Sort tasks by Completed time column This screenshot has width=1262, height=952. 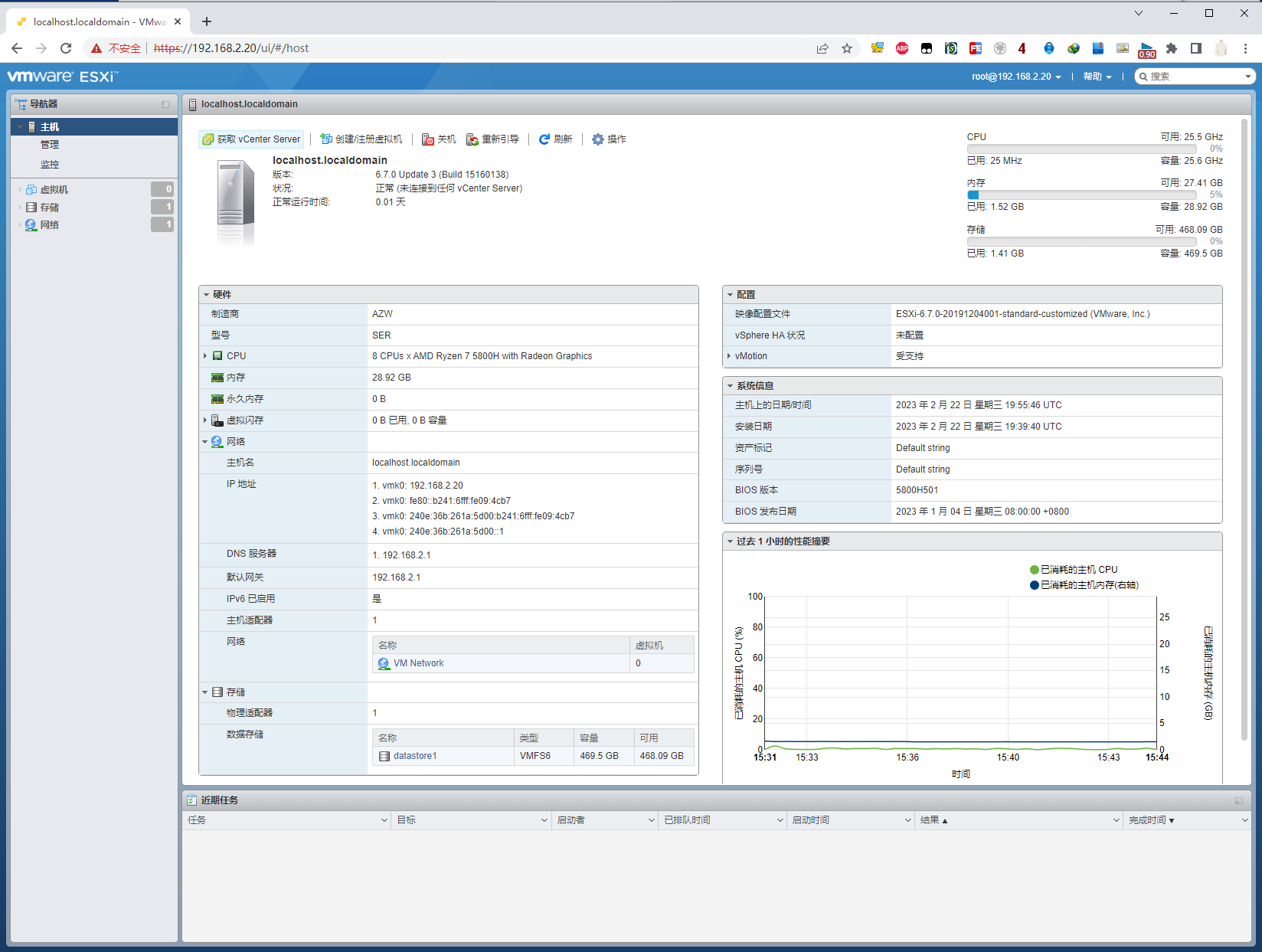1187,820
